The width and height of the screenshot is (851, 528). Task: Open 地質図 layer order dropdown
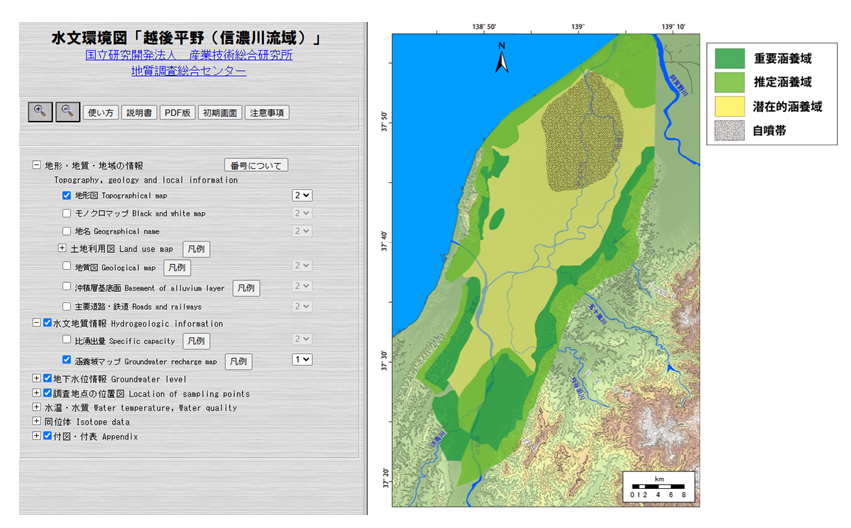coord(302,266)
